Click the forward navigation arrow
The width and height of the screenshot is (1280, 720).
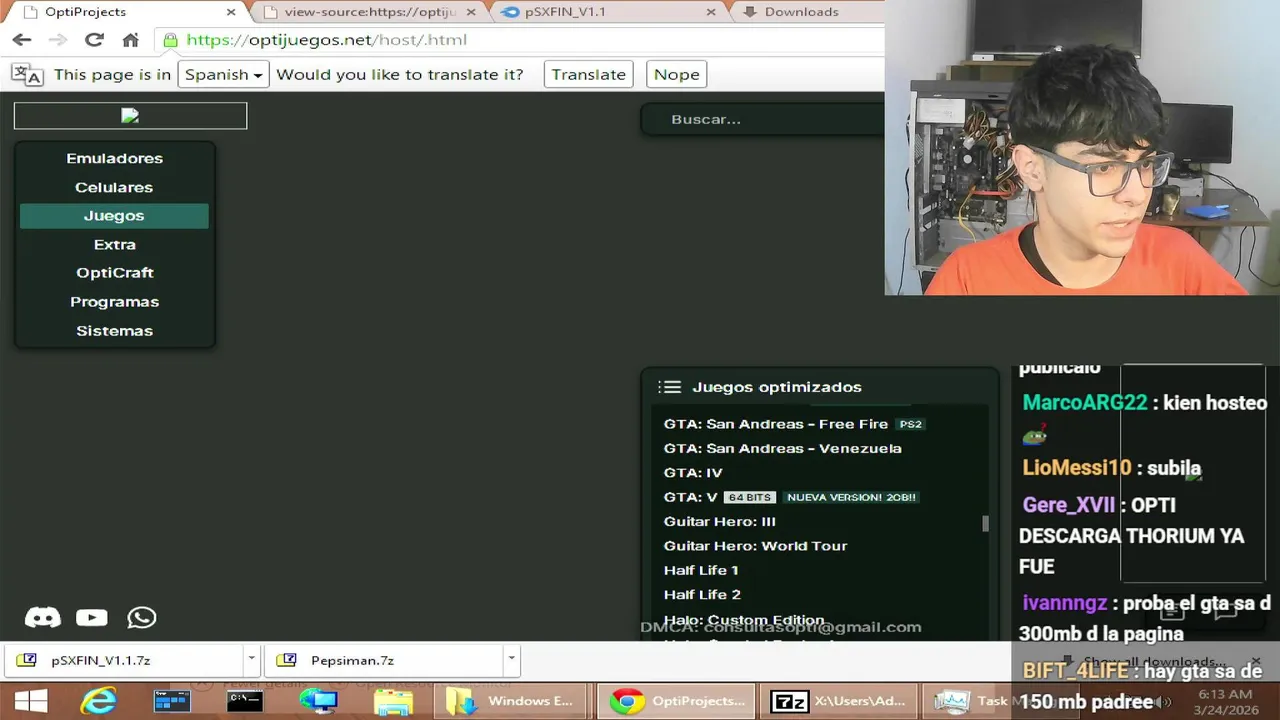(x=58, y=40)
